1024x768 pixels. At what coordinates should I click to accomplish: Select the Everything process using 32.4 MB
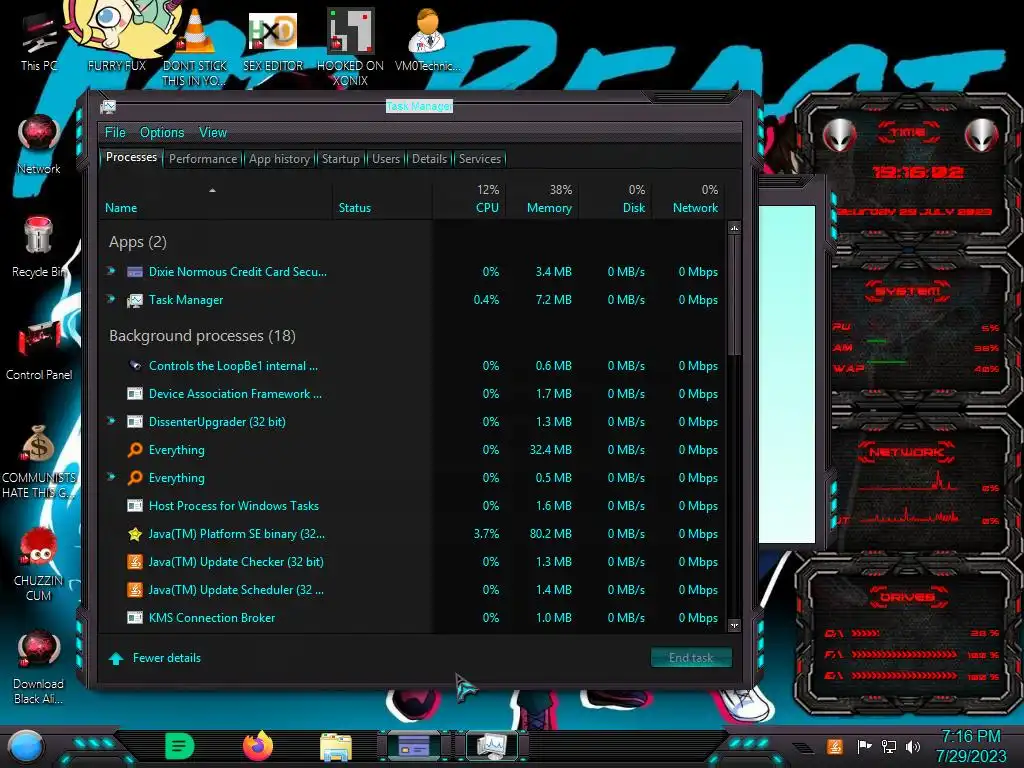412,449
